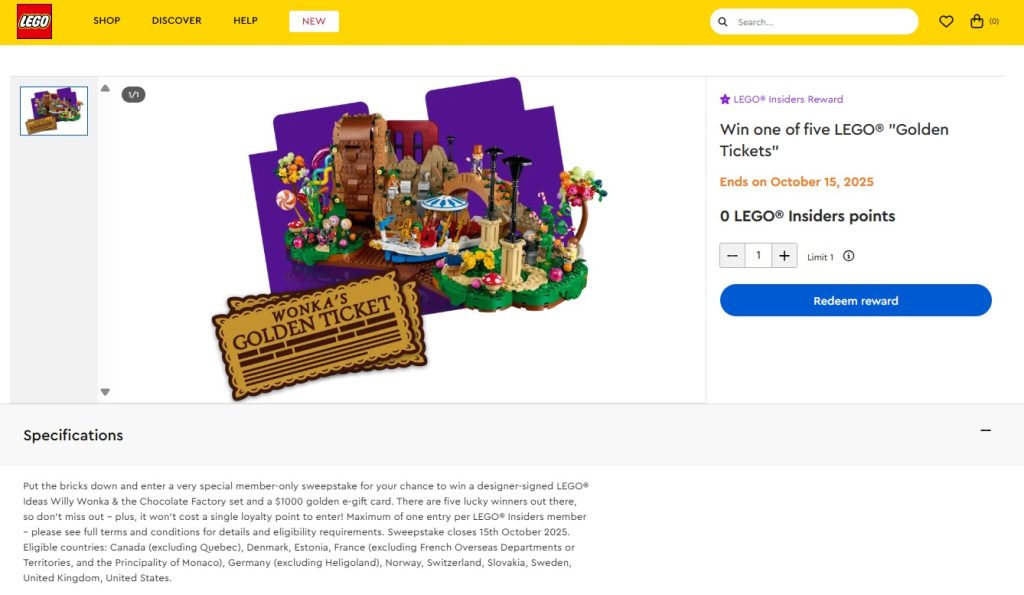This screenshot has width=1024, height=595.
Task: Open the shopping bag
Action: tap(977, 21)
